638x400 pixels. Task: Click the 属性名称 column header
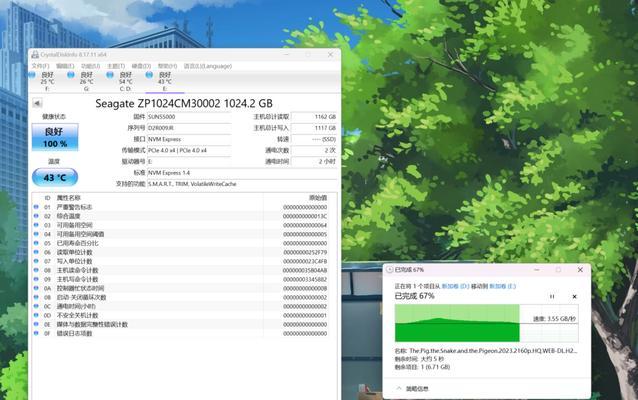coord(68,198)
